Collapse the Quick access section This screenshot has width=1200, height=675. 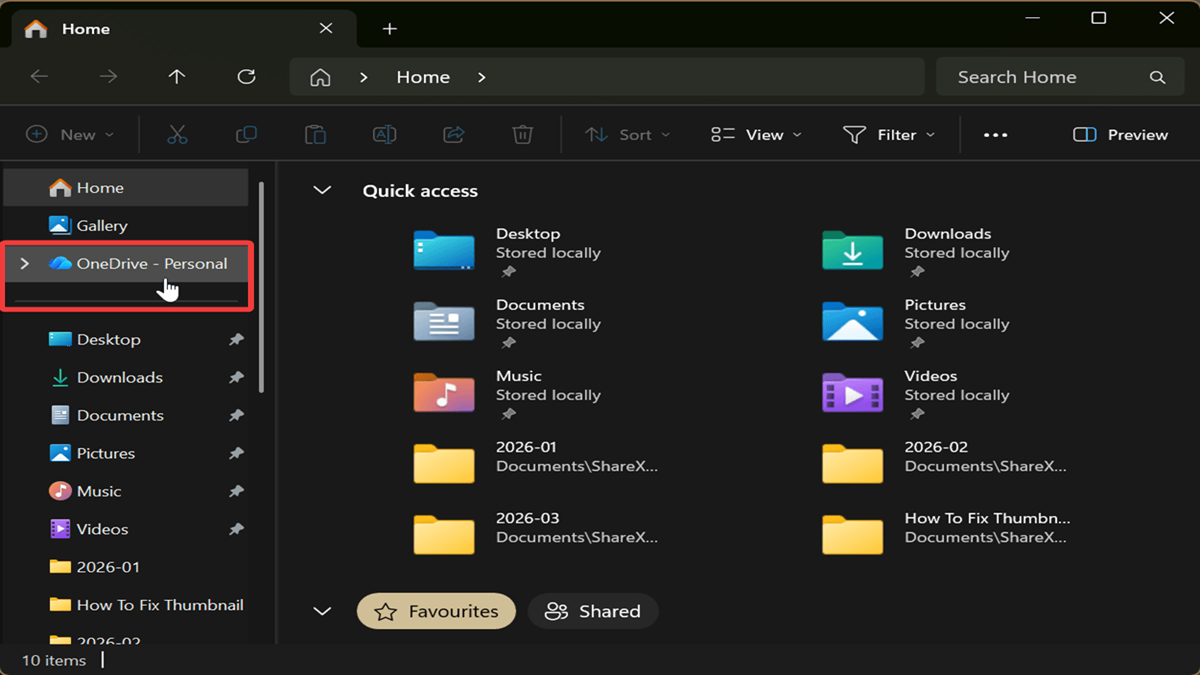point(322,191)
